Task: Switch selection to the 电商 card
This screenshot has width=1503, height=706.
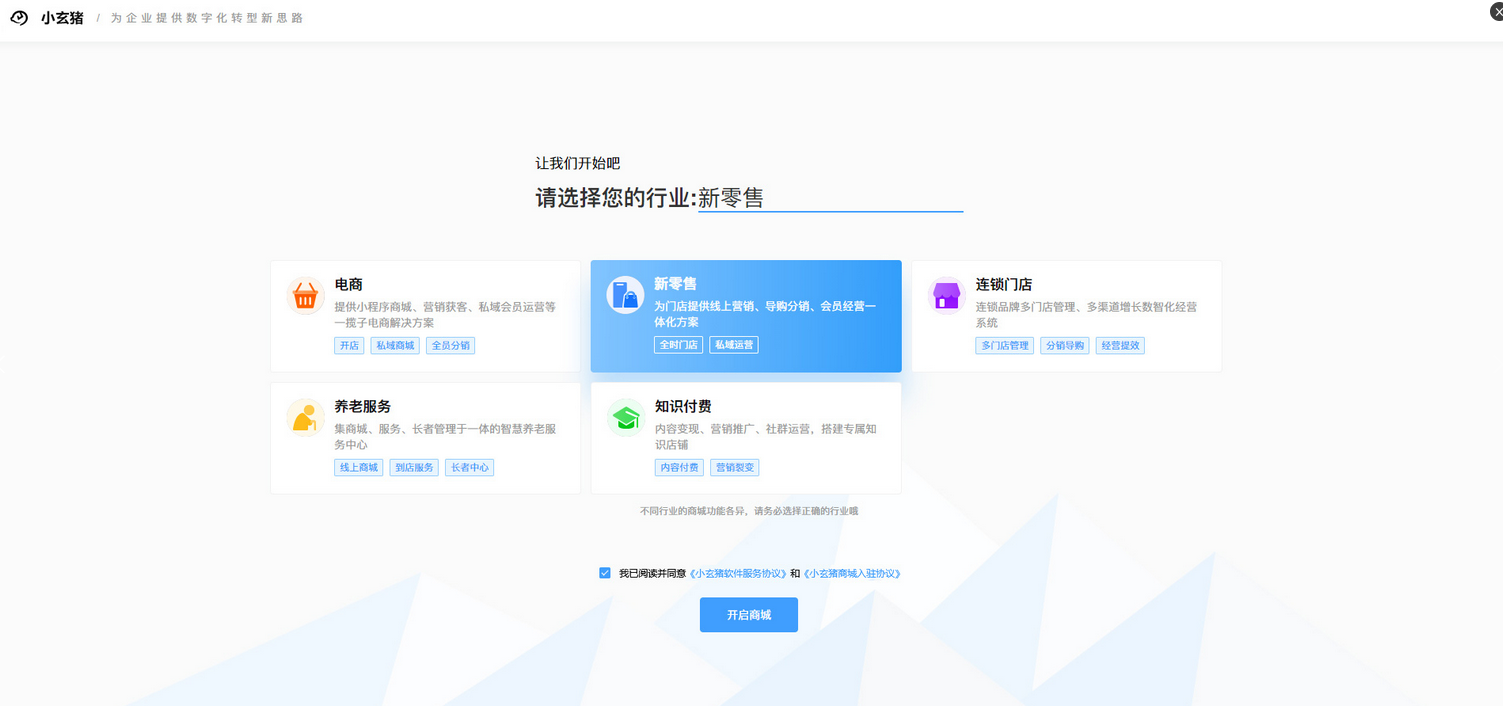Action: click(x=424, y=316)
